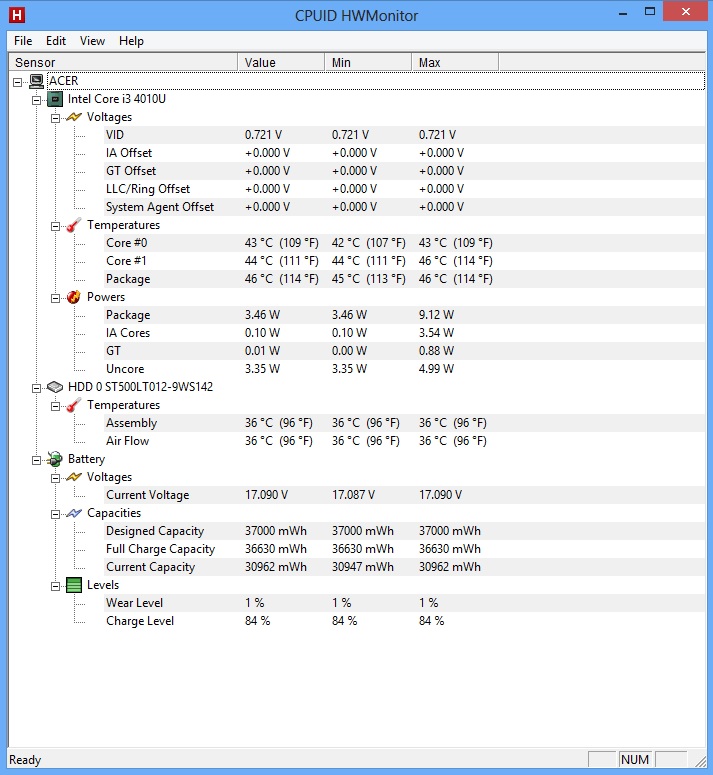Click the HDD Temperatures thermometer icon

[74, 405]
